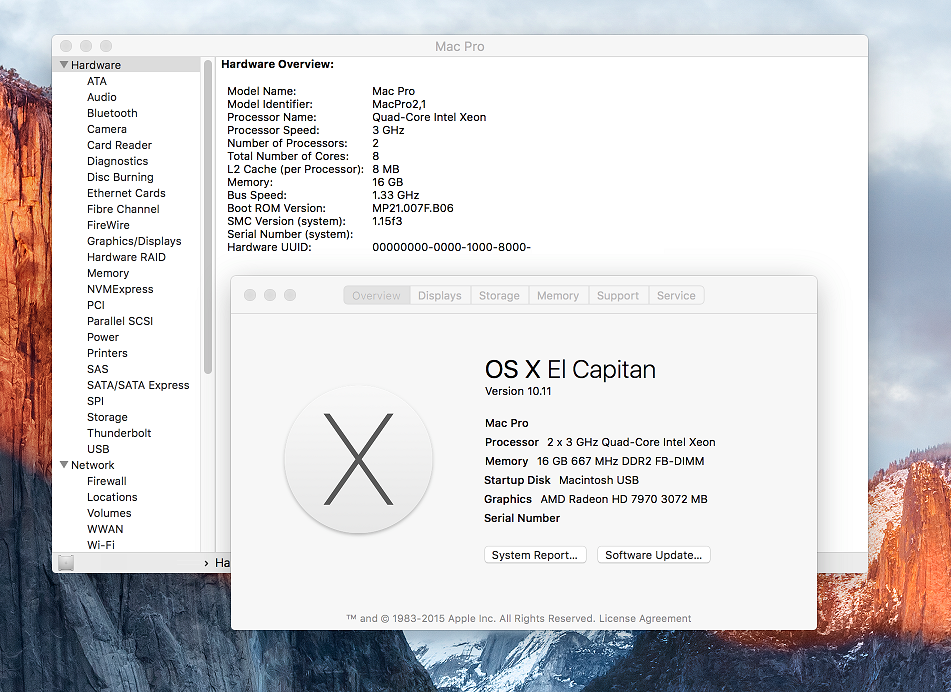Select SAS in the sidebar
This screenshot has height=692, width=951.
click(98, 369)
